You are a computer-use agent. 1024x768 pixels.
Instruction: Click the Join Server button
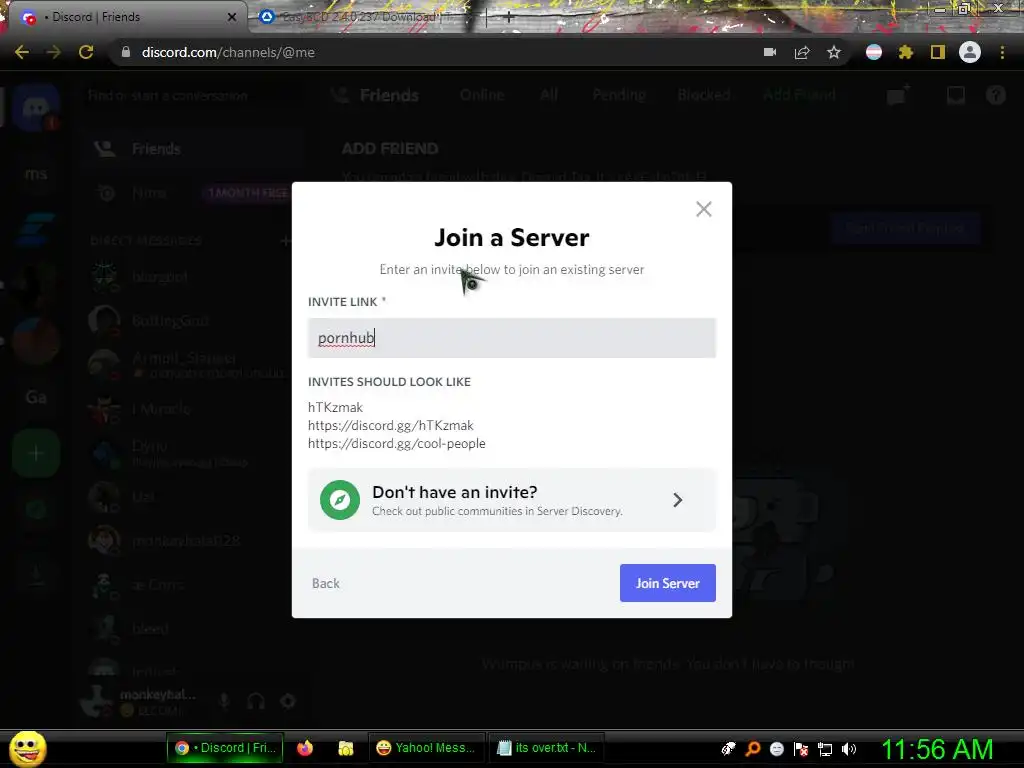667,583
